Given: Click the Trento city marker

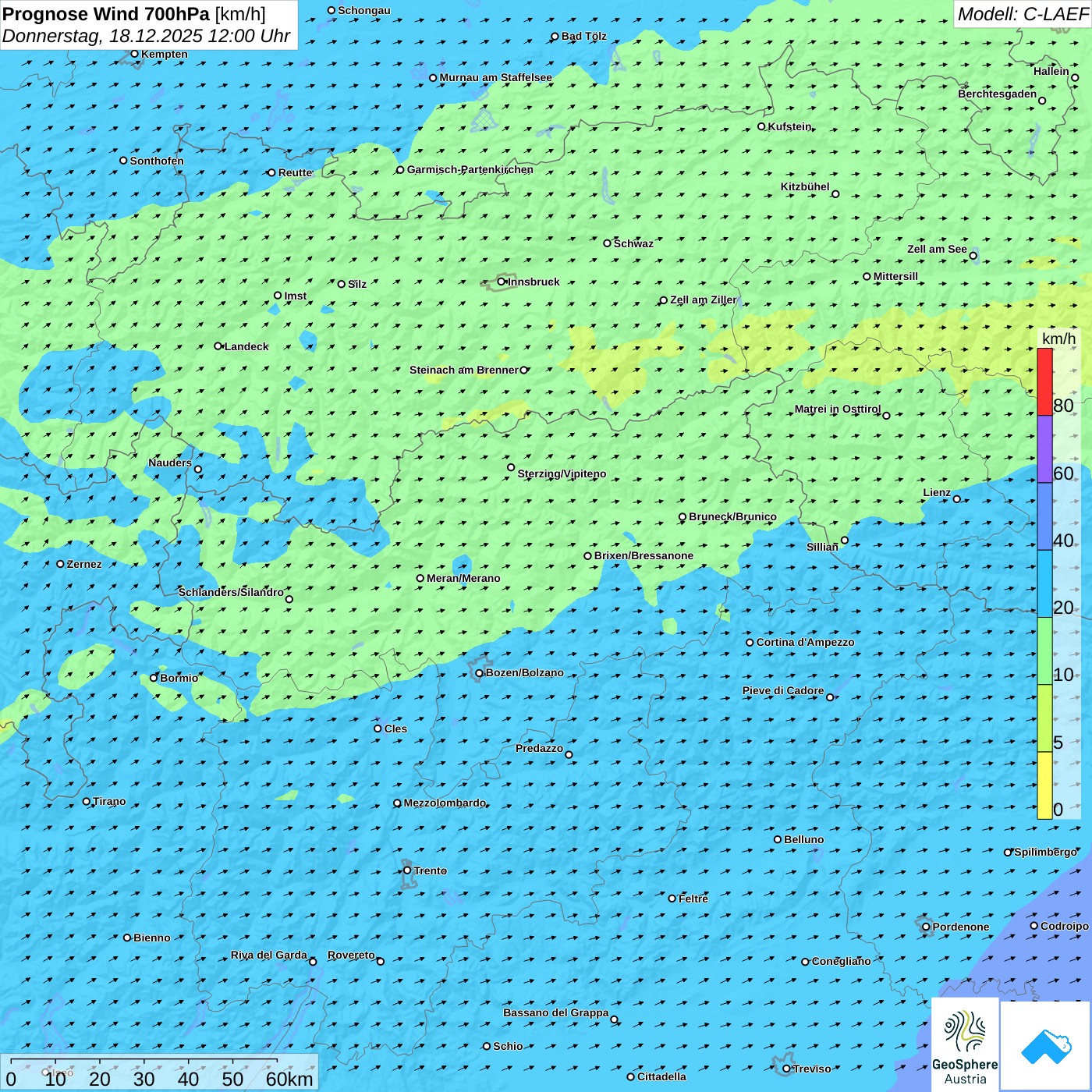Looking at the screenshot, I should (x=407, y=870).
